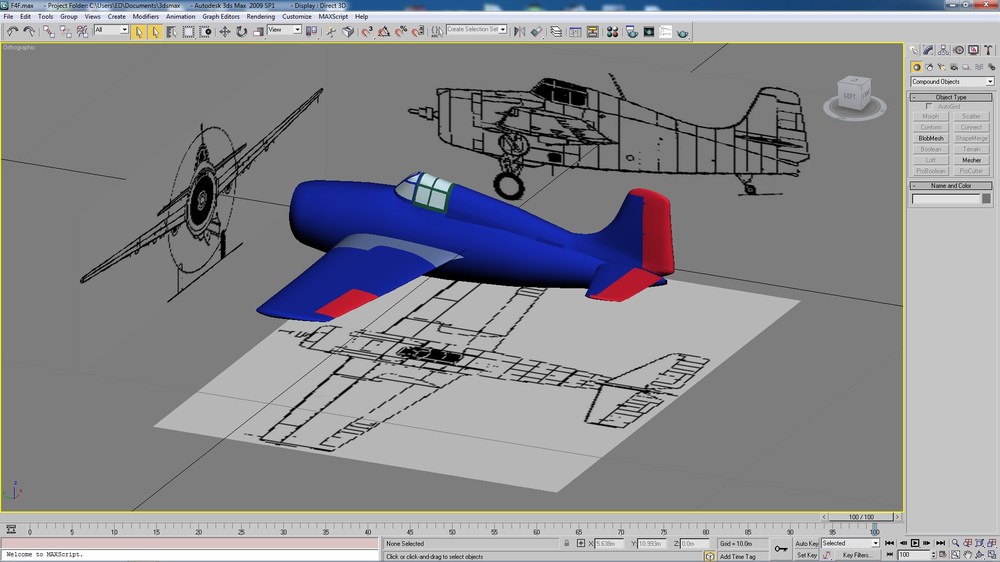The height and width of the screenshot is (562, 1000).
Task: Click the Render teapot icon
Action: pos(683,31)
